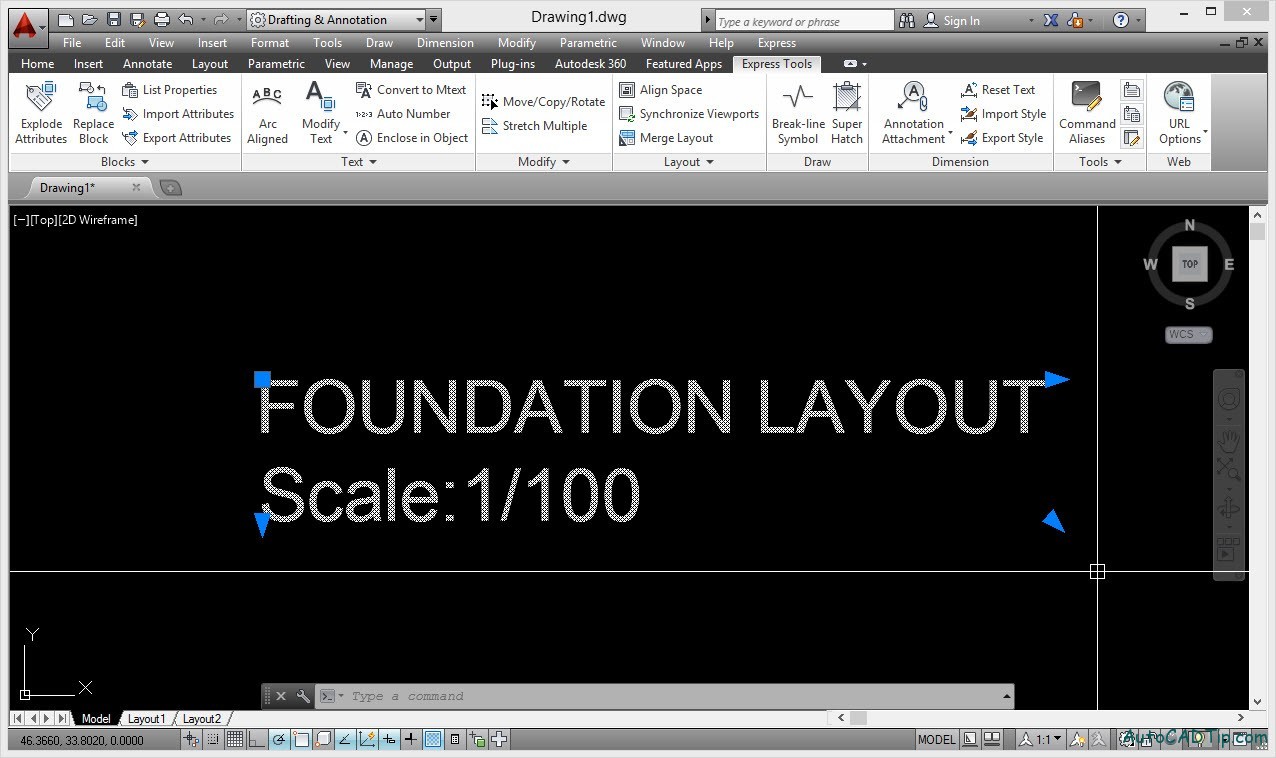Expand the Text panel

pos(359,162)
